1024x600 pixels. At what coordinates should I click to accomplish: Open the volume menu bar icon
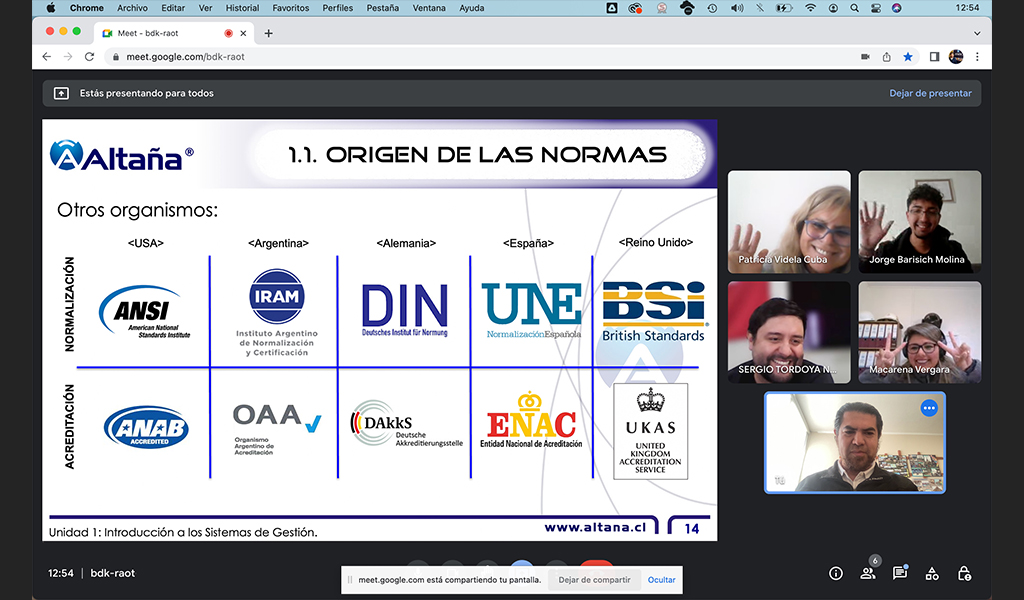point(737,8)
